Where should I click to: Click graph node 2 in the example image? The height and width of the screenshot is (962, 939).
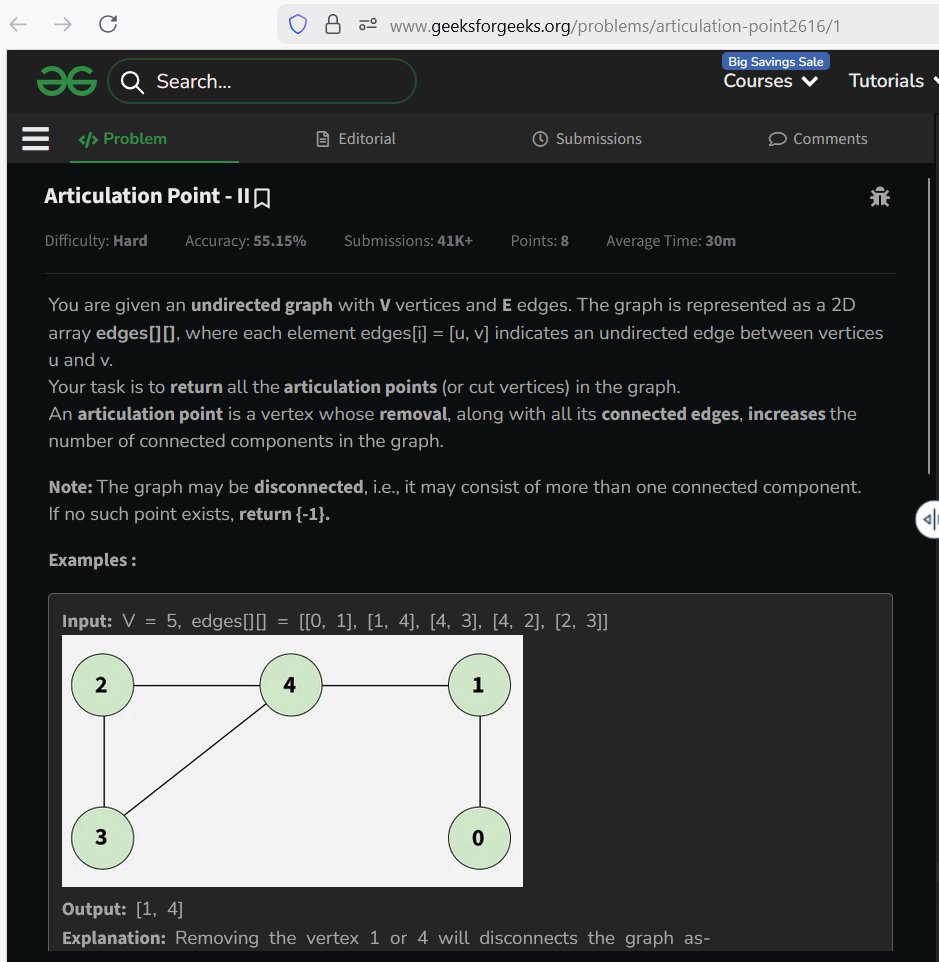102,685
